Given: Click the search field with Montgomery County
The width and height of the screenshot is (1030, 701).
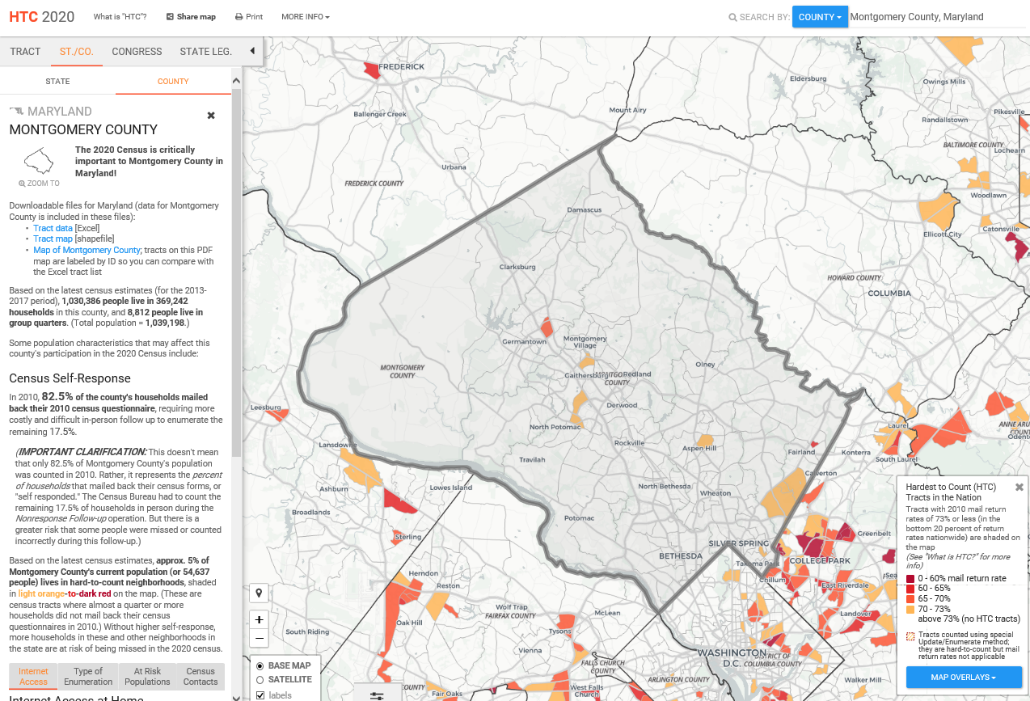Looking at the screenshot, I should point(935,17).
